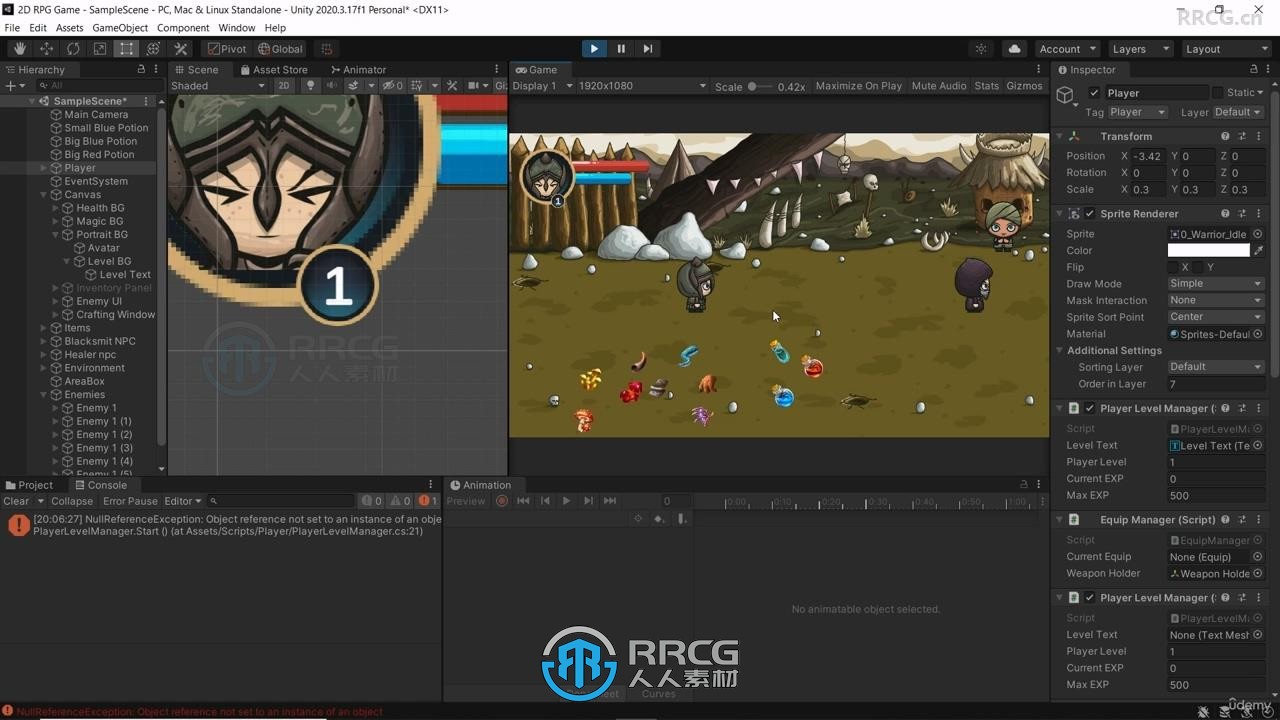Open the Layer dropdown in Inspector
Image resolution: width=1280 pixels, height=720 pixels.
pos(1238,112)
